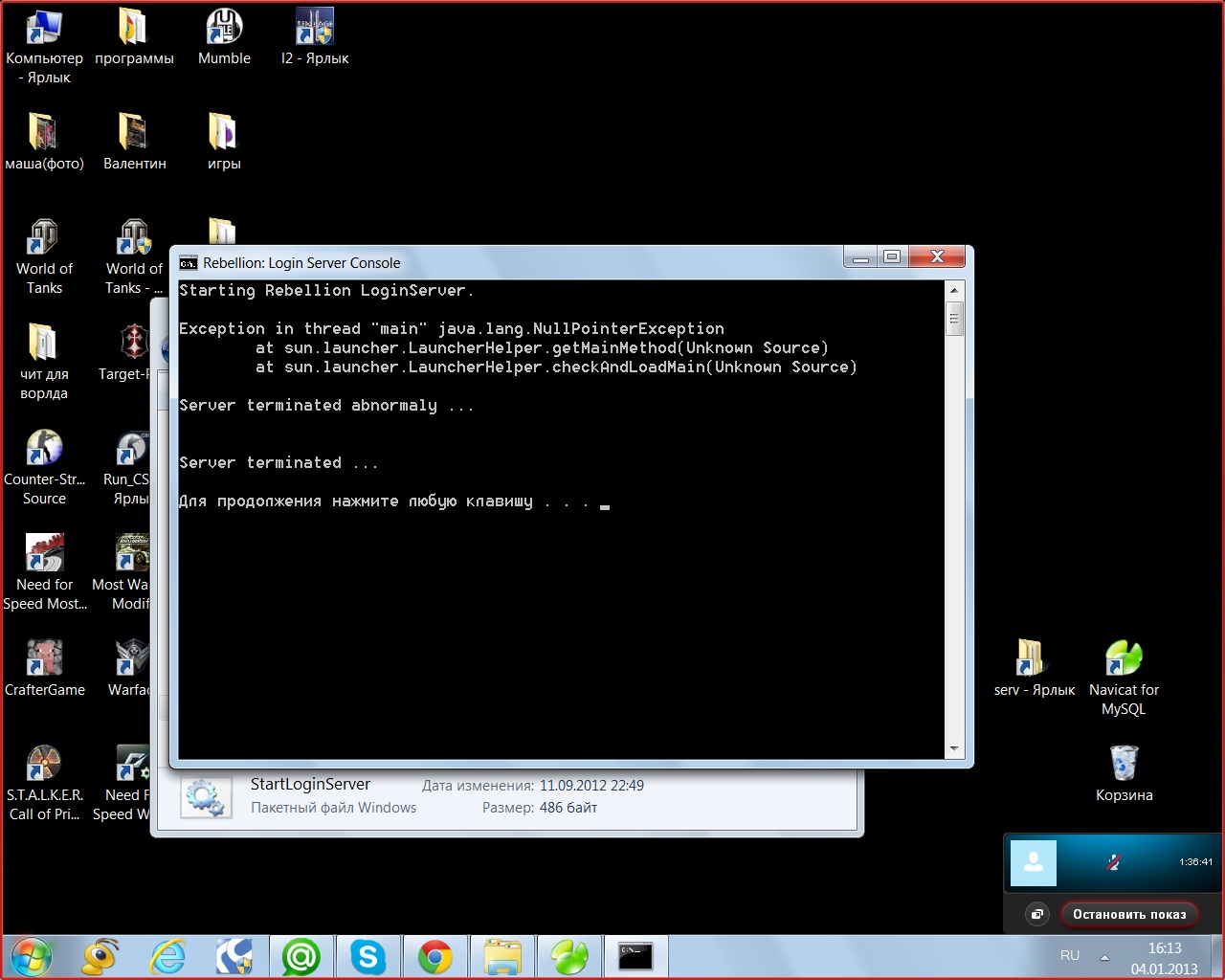Open the Windows Start menu orb
The width and height of the screenshot is (1225, 980).
point(32,956)
